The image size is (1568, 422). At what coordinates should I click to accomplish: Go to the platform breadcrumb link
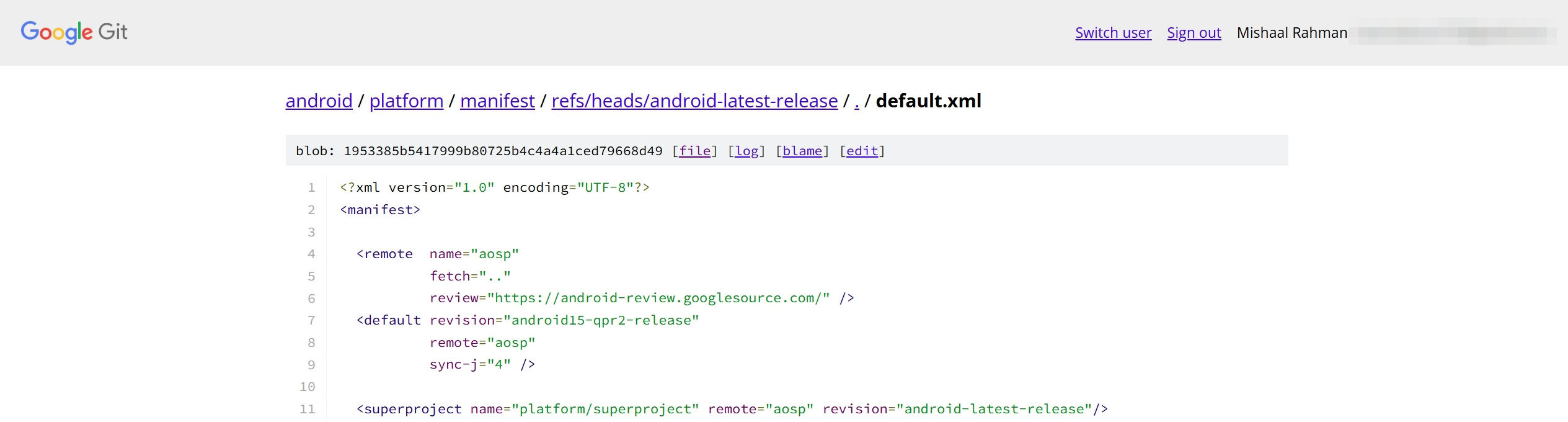point(406,101)
